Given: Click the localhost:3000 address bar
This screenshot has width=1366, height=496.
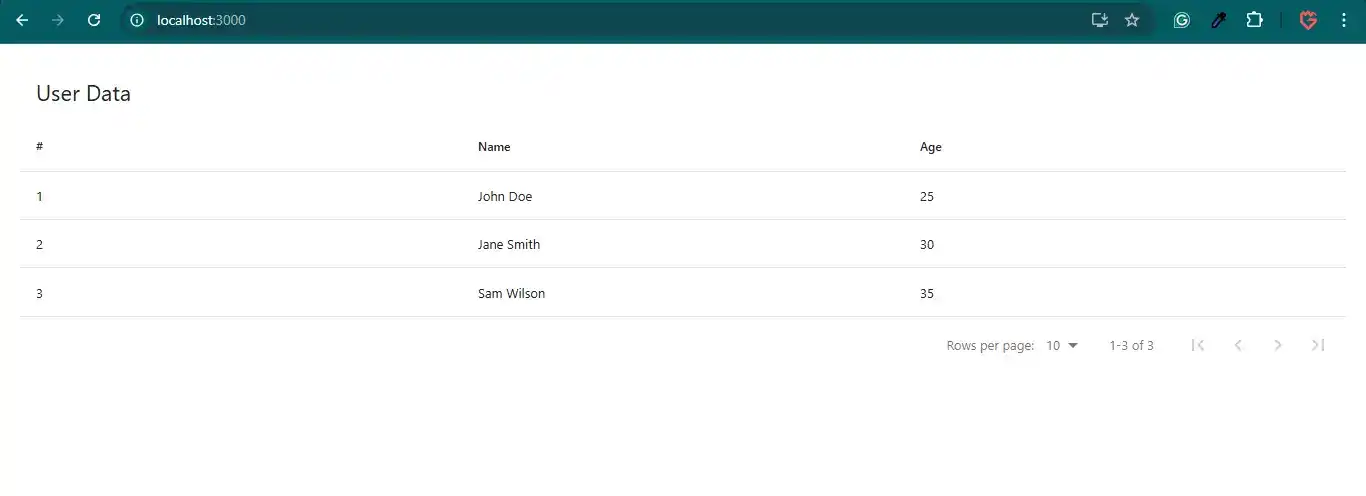Looking at the screenshot, I should [600, 20].
